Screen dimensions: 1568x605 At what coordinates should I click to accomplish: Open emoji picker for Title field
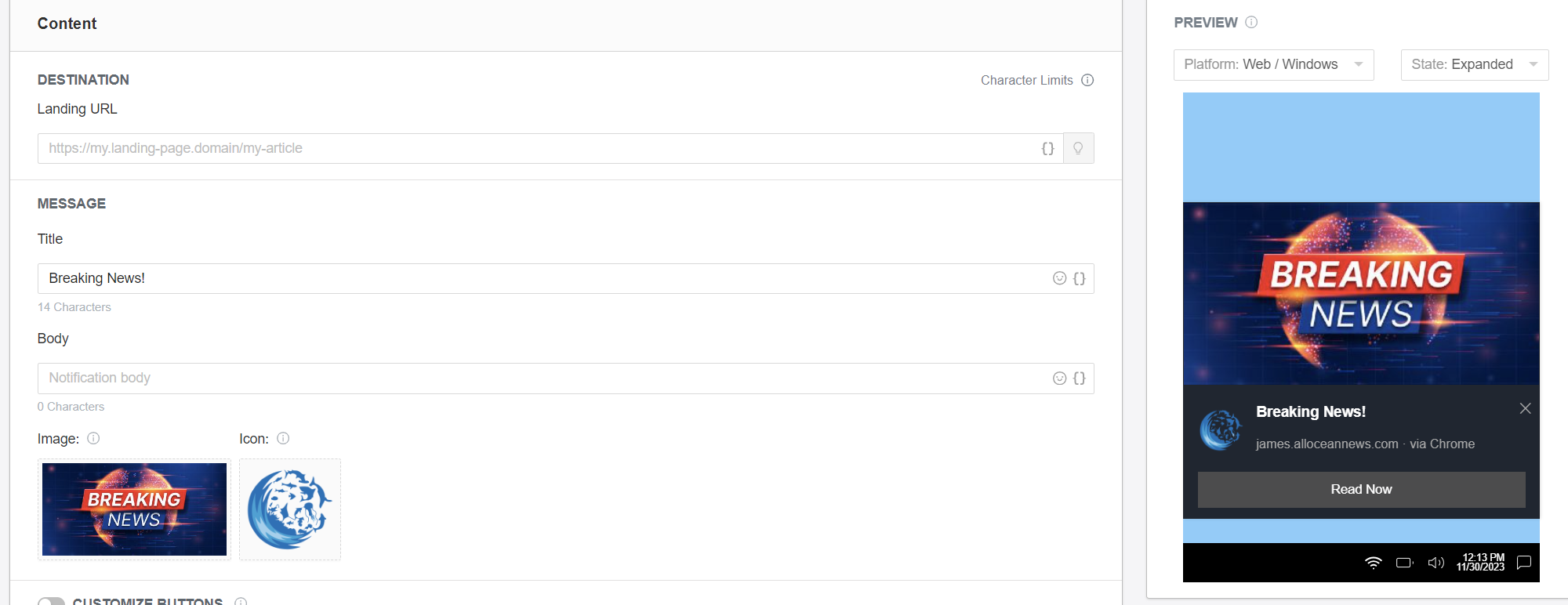click(1059, 278)
